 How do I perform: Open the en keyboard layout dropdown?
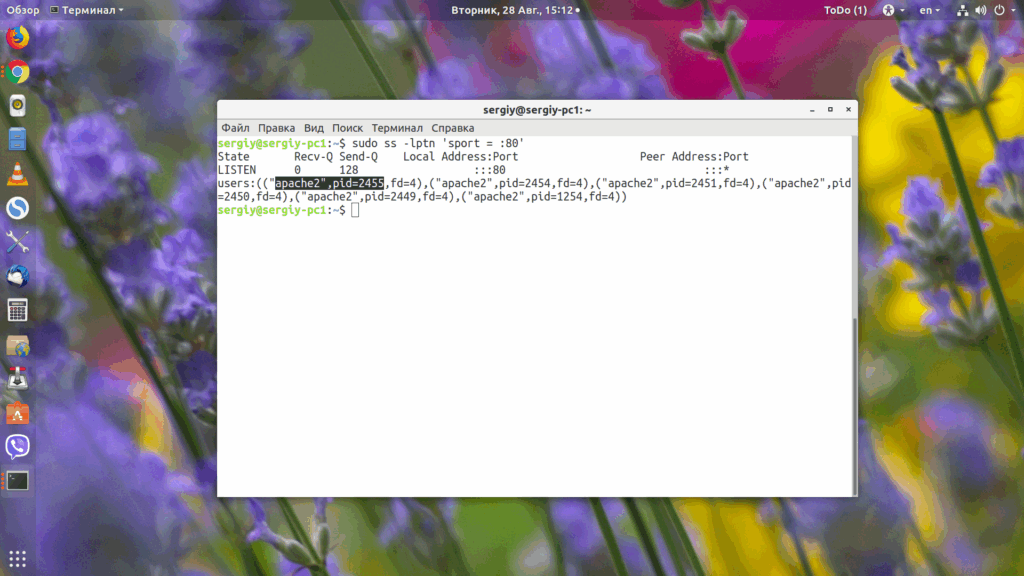tap(929, 10)
